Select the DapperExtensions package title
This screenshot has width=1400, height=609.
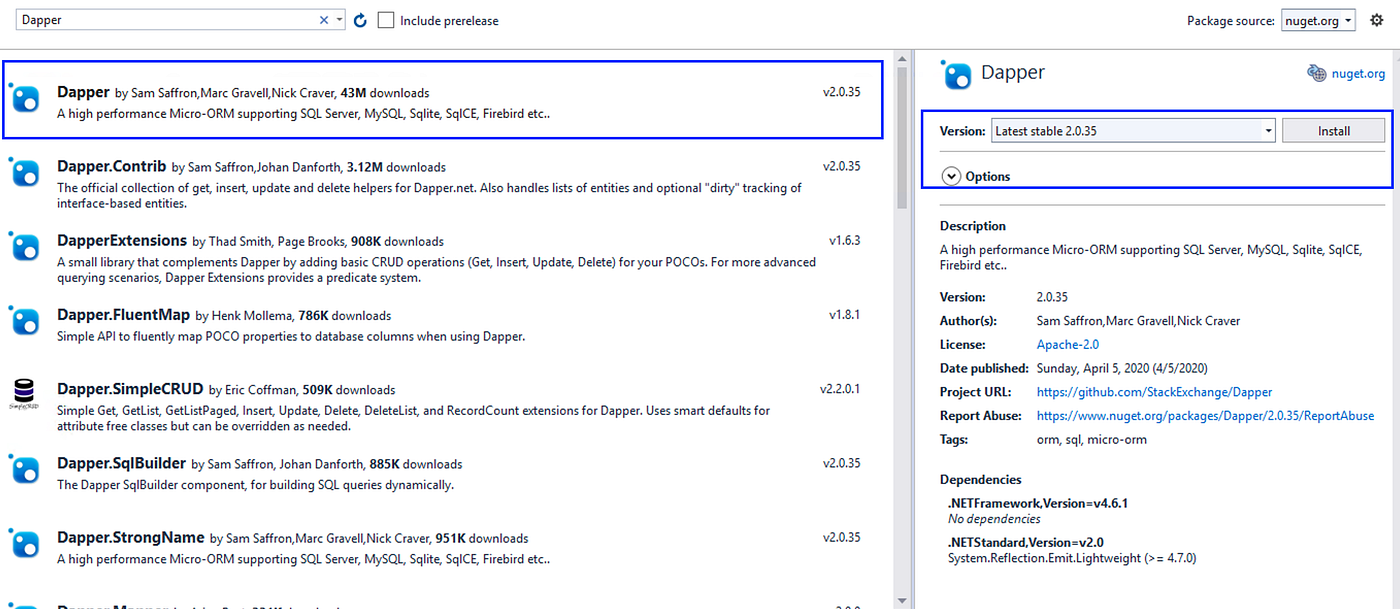[122, 240]
